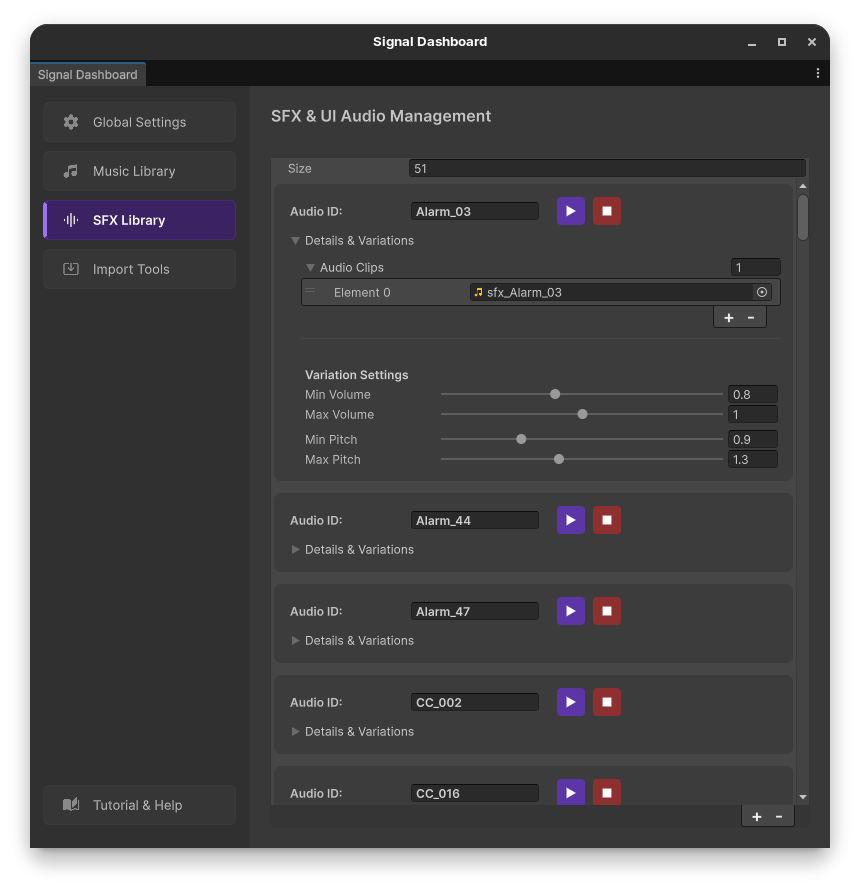Maximize the Signal Dashboard window
The width and height of the screenshot is (860, 889).
782,42
